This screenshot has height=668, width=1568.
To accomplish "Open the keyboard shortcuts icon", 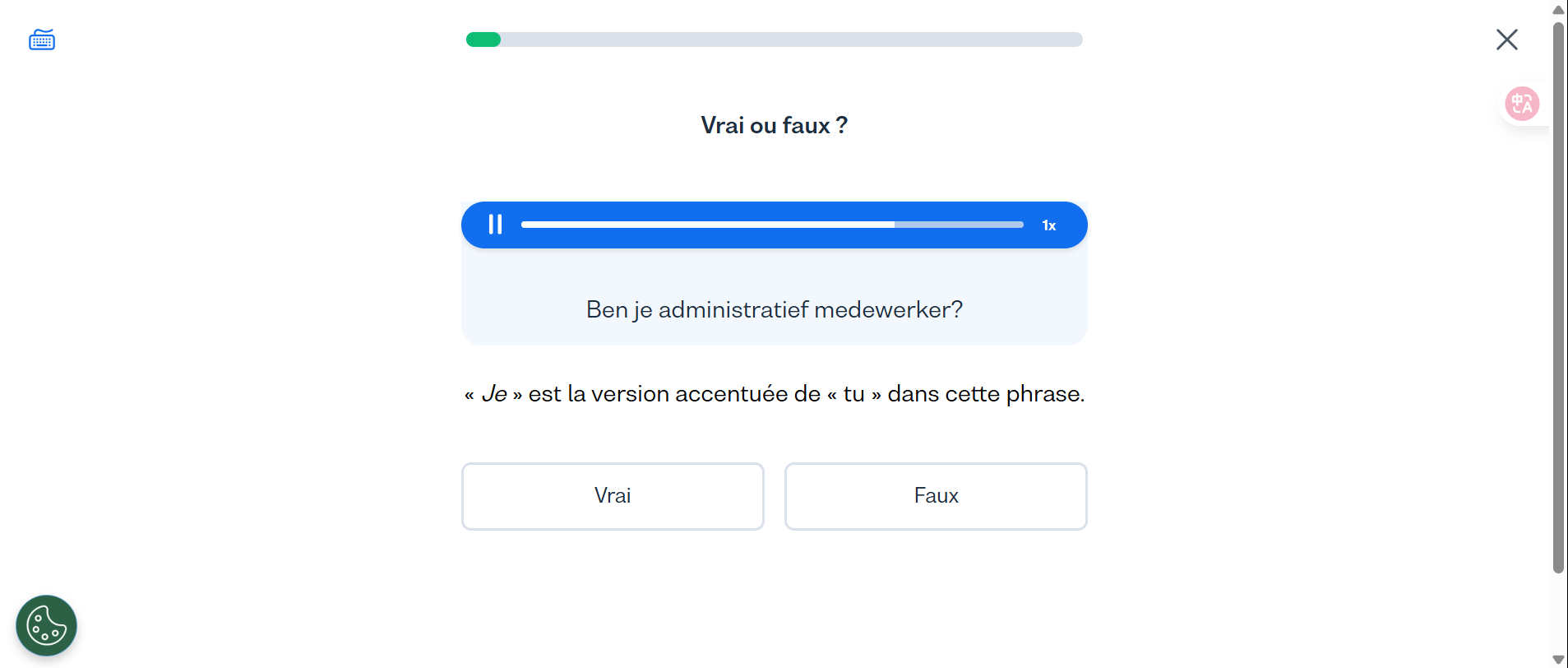I will (x=42, y=39).
